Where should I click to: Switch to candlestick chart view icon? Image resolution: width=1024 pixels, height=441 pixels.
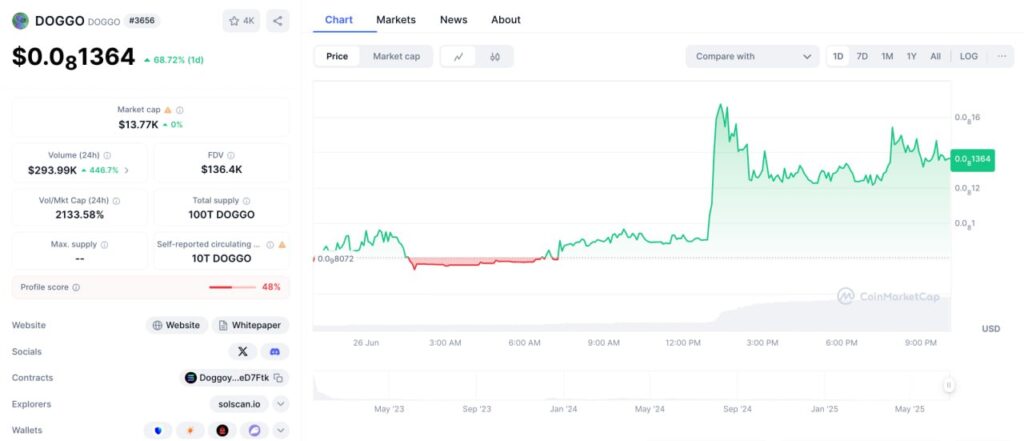(495, 56)
